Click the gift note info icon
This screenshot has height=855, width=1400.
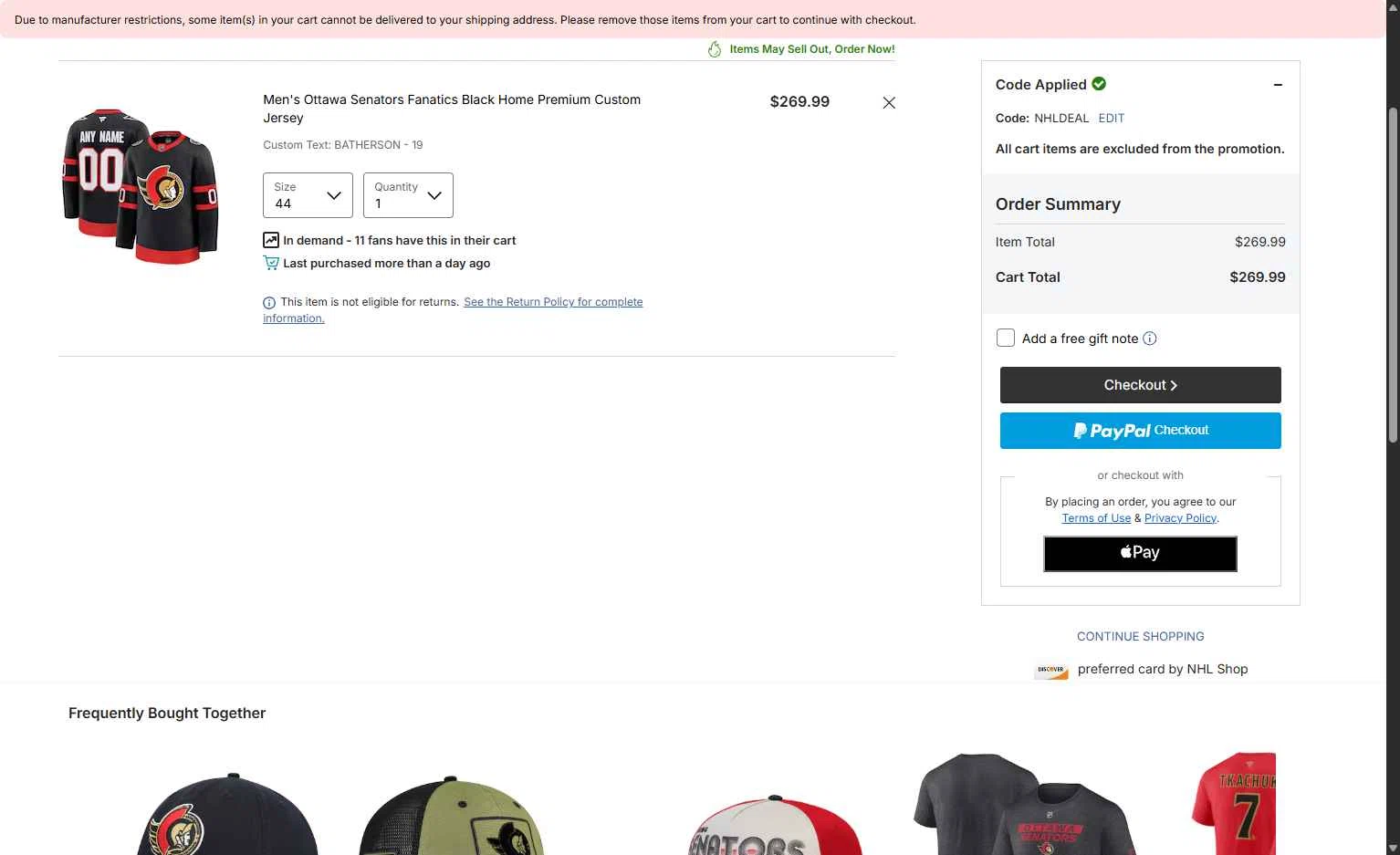coord(1150,339)
